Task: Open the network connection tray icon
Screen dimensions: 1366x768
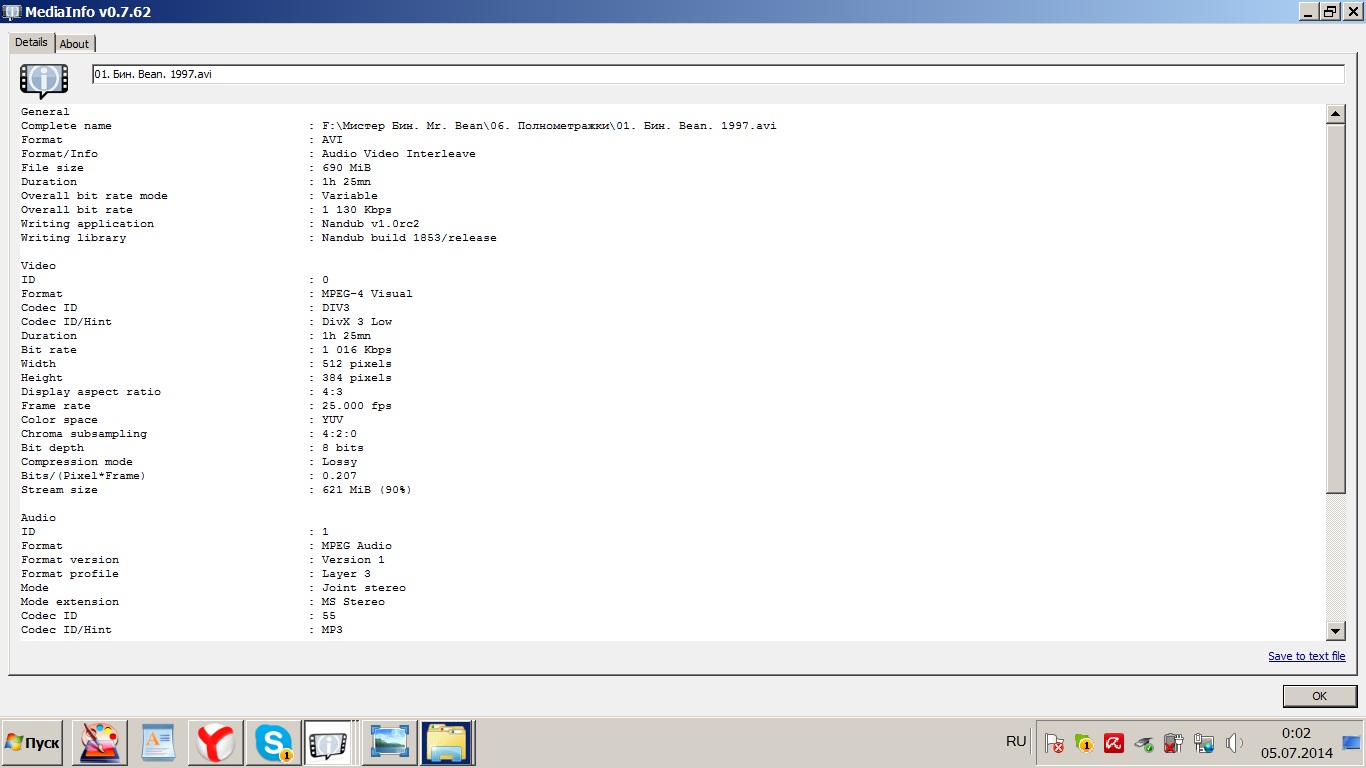Action: click(x=1204, y=743)
